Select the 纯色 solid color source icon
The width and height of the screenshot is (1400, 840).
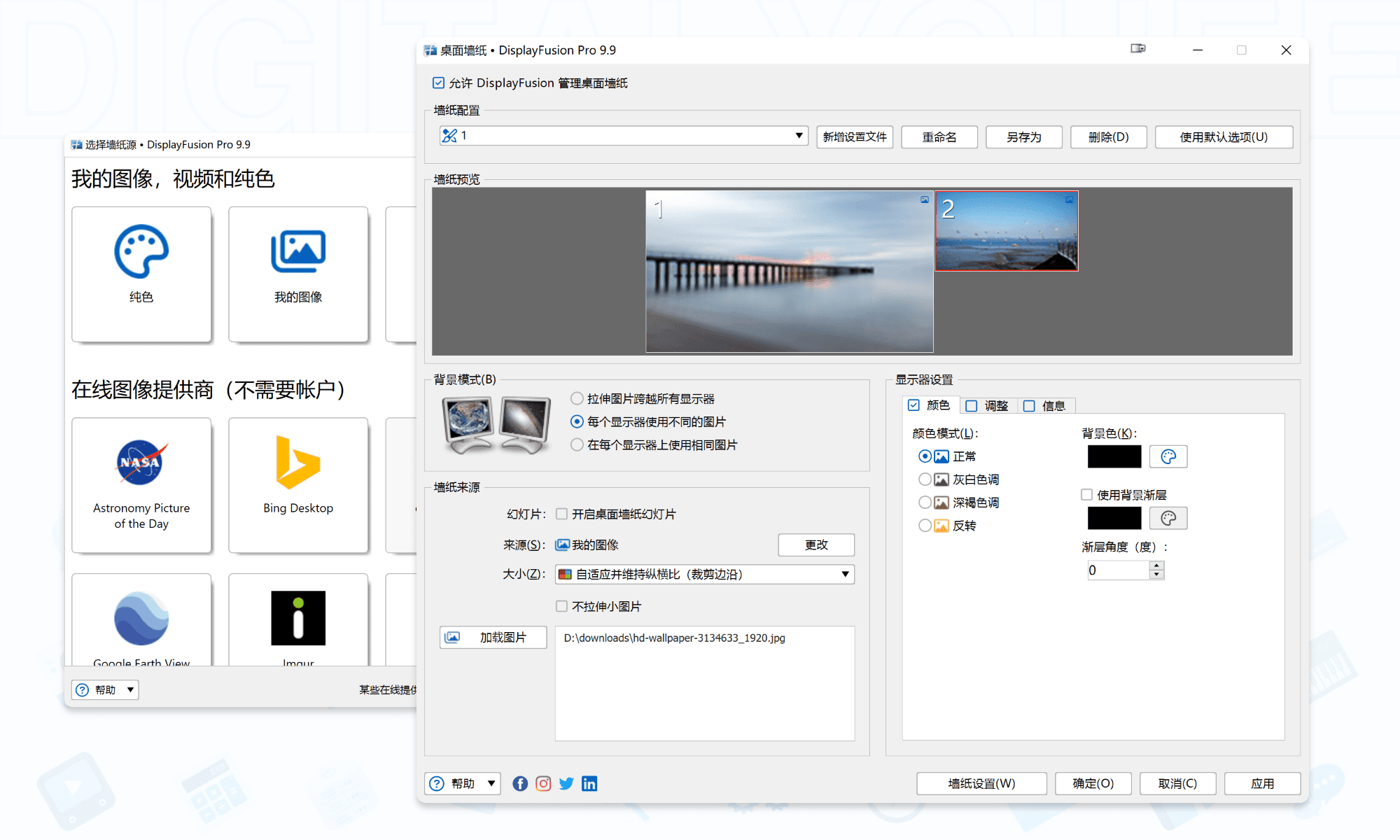(x=141, y=273)
